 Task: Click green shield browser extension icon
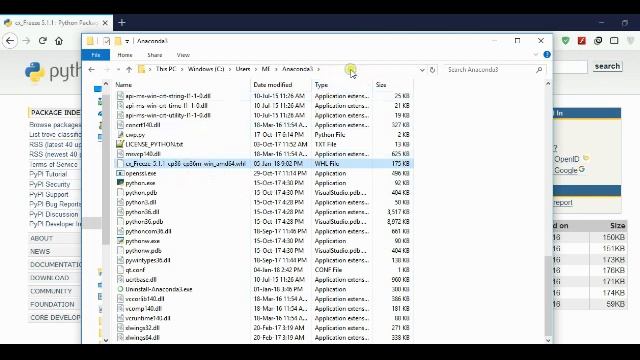point(565,41)
